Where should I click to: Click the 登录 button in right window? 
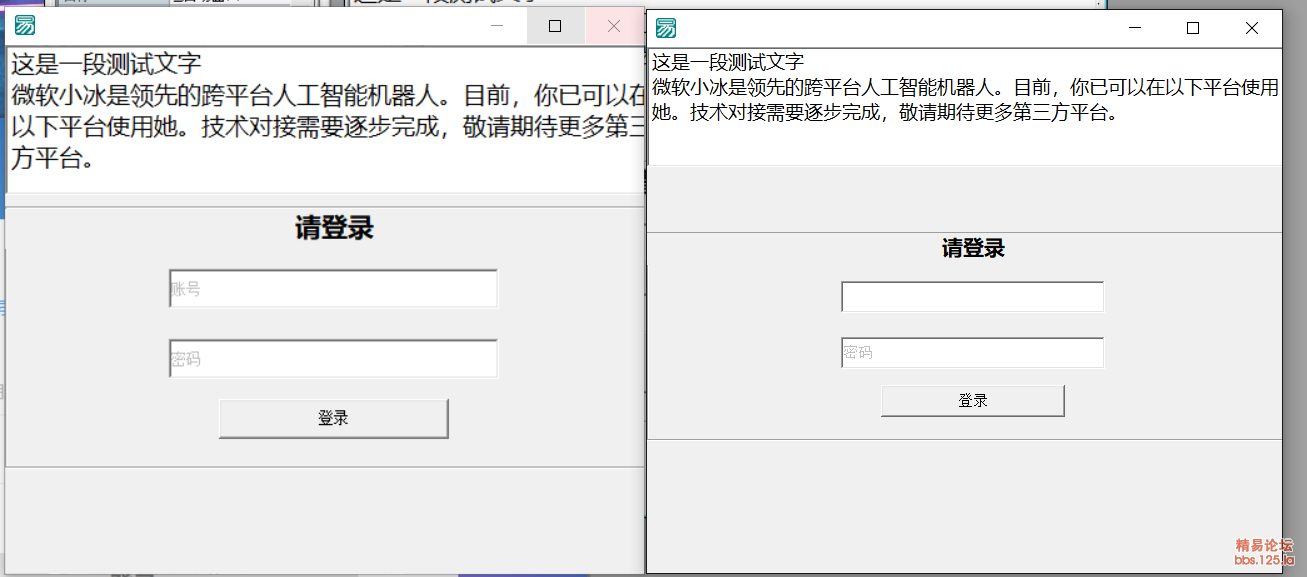click(x=973, y=401)
